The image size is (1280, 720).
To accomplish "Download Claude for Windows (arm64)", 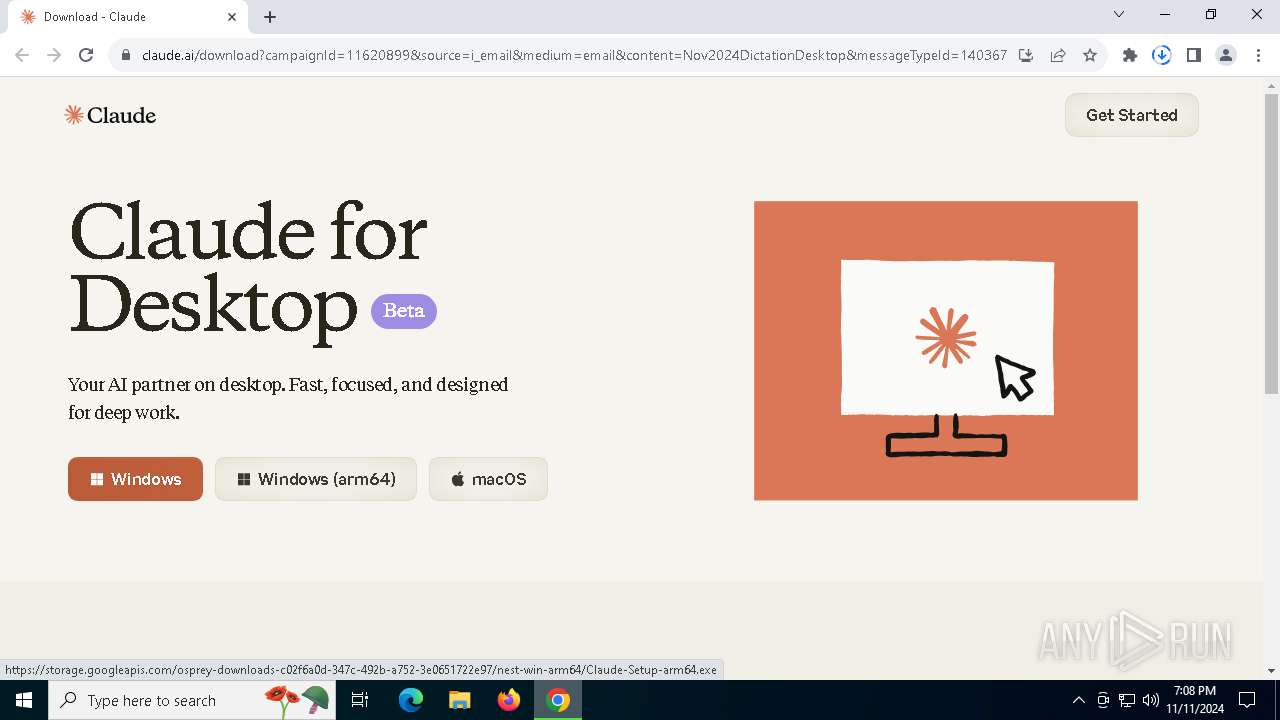I will click(x=316, y=479).
